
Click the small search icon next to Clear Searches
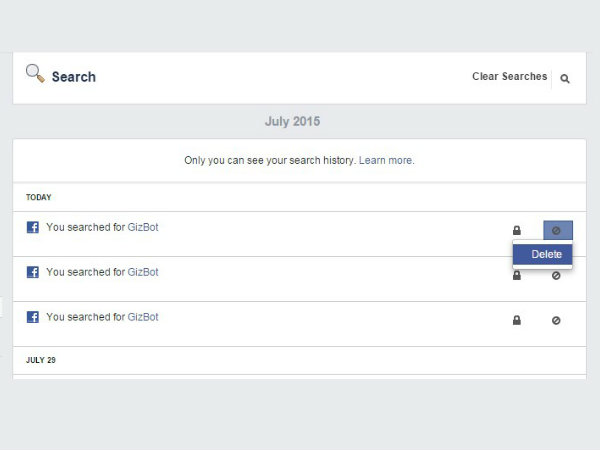[565, 78]
